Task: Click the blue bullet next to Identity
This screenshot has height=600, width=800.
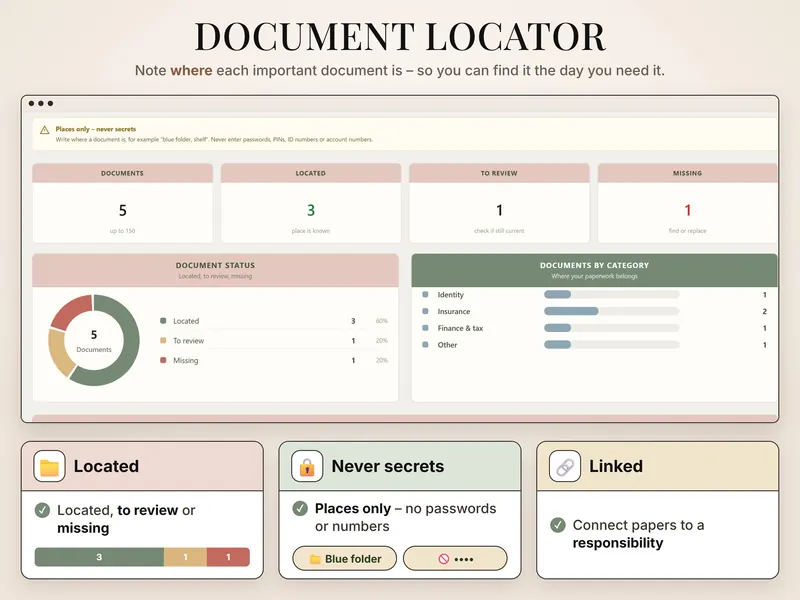Action: tap(426, 294)
